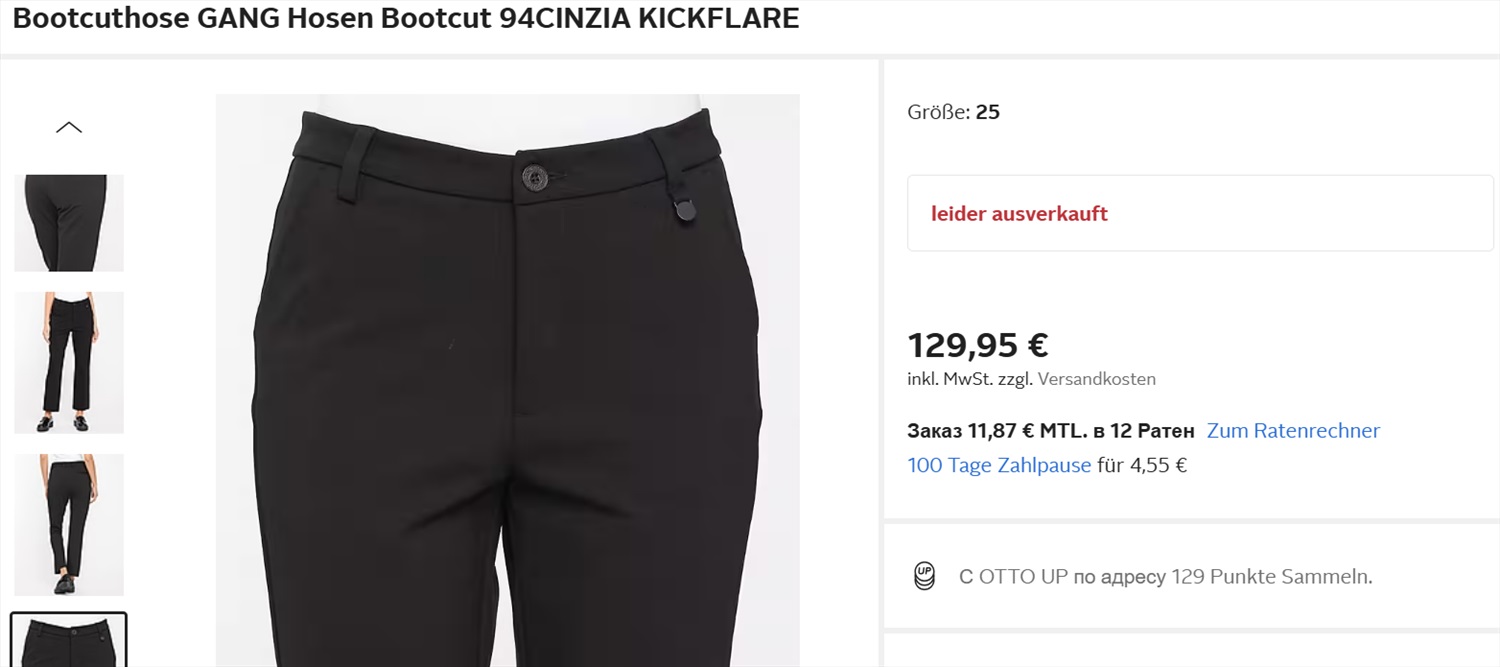Click the OTTO UP Punkte Sammeln text
Viewport: 1500px width, 667px height.
[1165, 577]
